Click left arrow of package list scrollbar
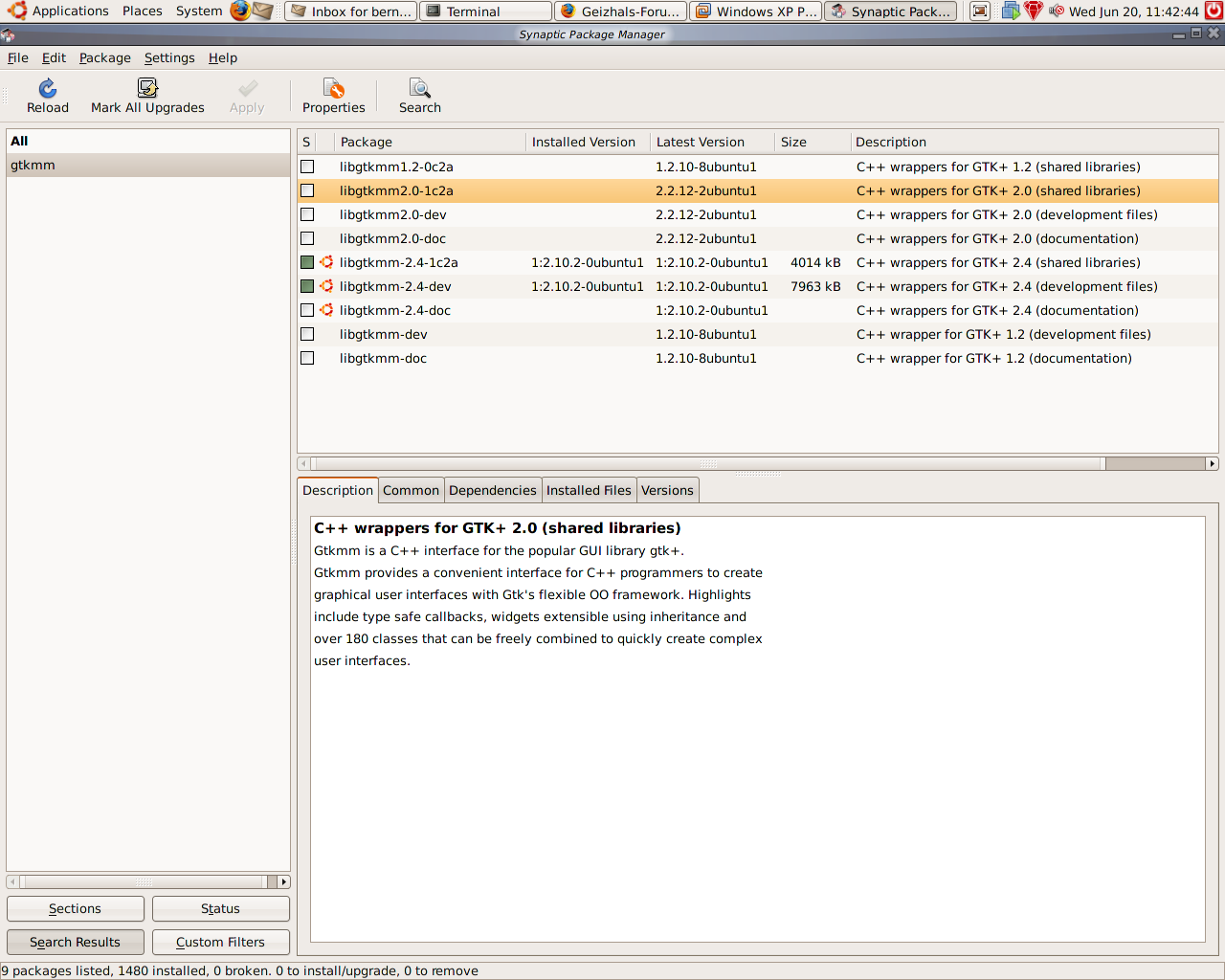The image size is (1225, 980). (x=303, y=463)
